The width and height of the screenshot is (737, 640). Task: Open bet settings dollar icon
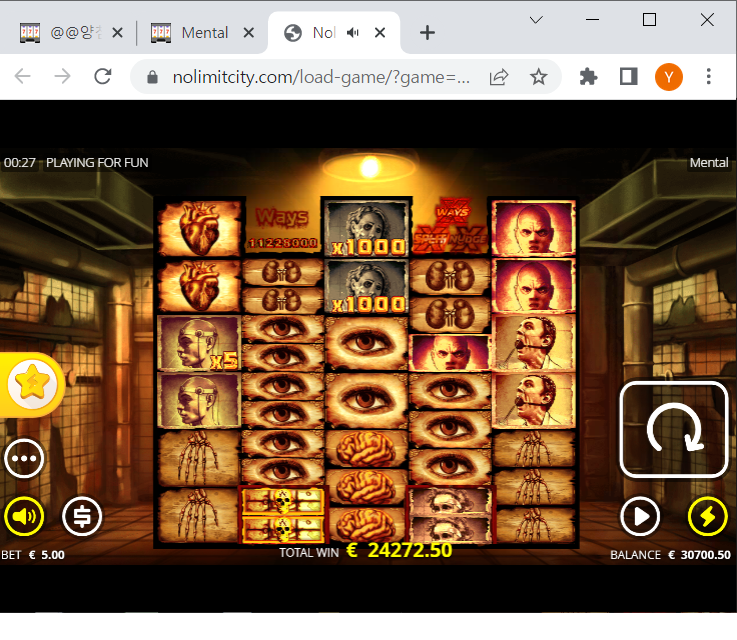tap(82, 516)
